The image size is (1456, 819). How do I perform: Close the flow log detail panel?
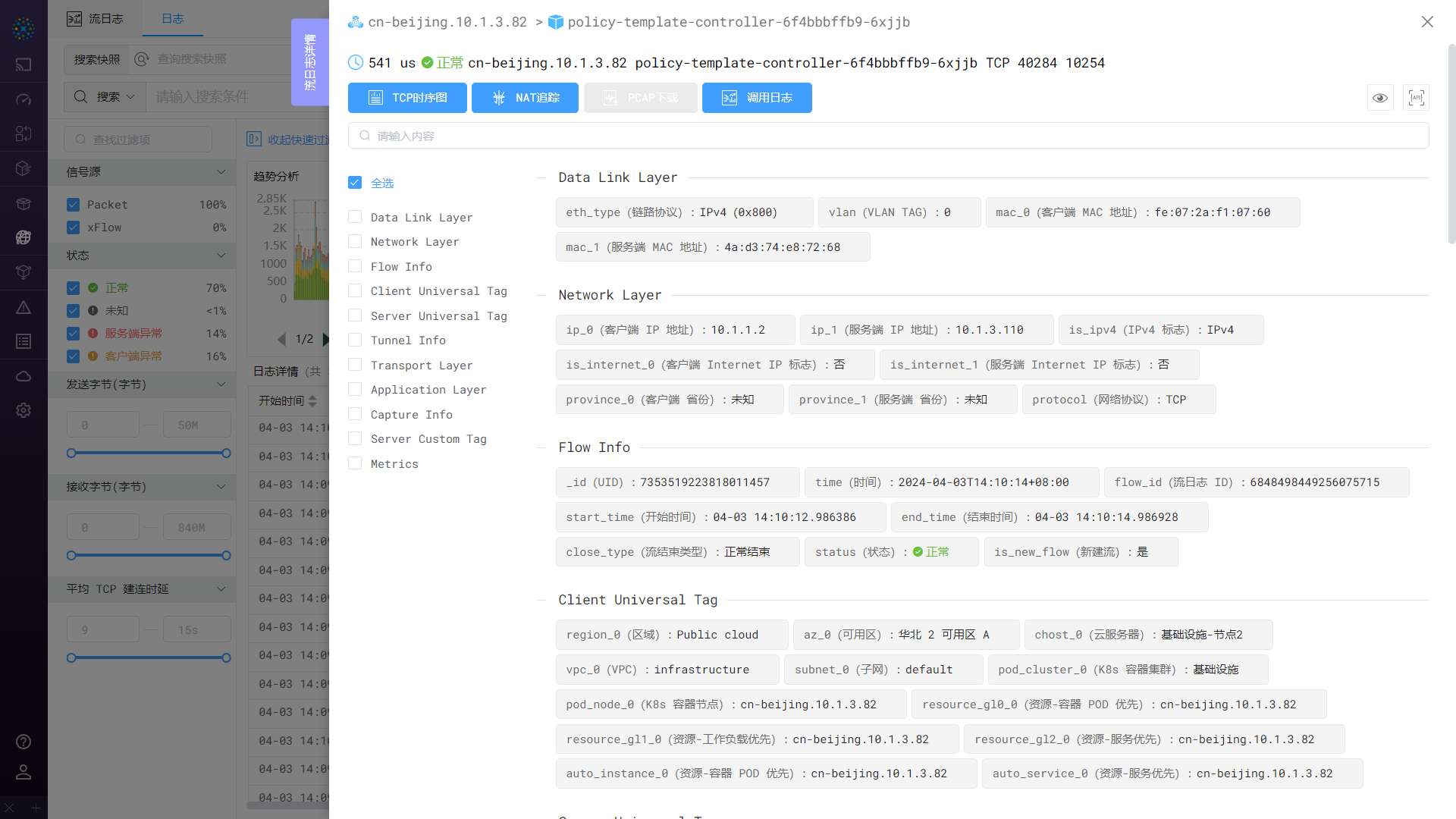click(1427, 22)
